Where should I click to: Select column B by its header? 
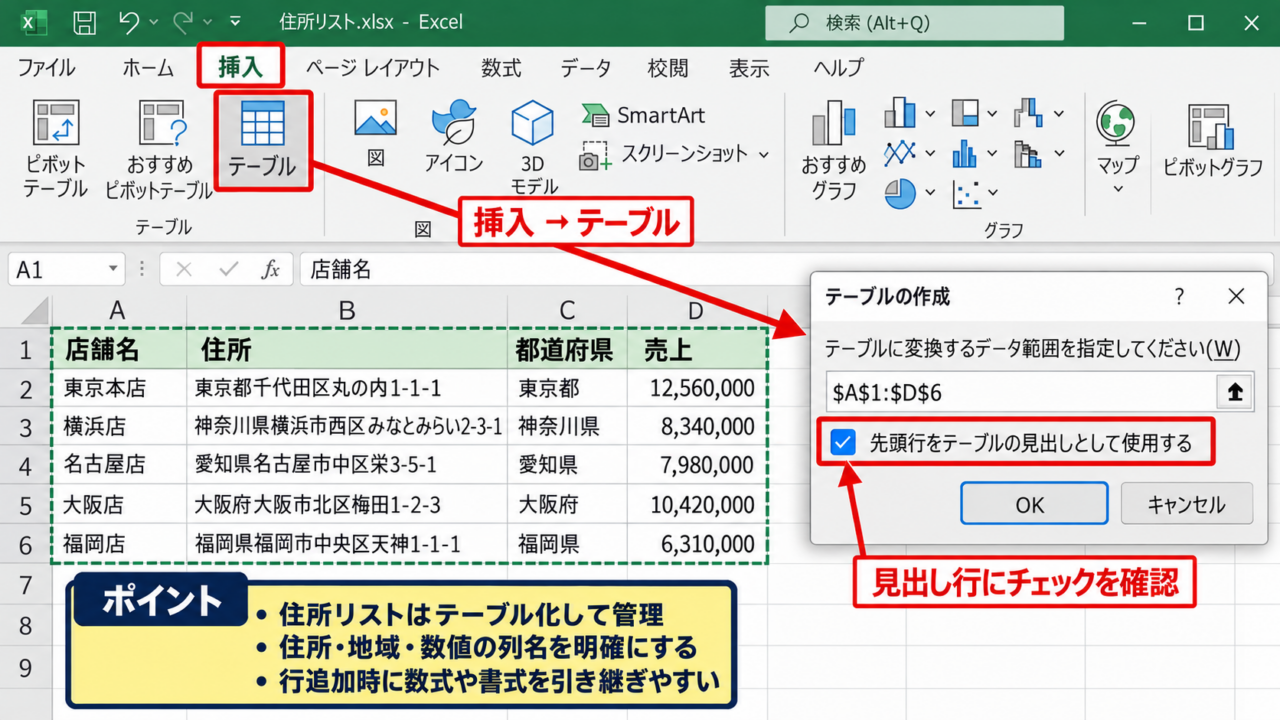(x=346, y=311)
